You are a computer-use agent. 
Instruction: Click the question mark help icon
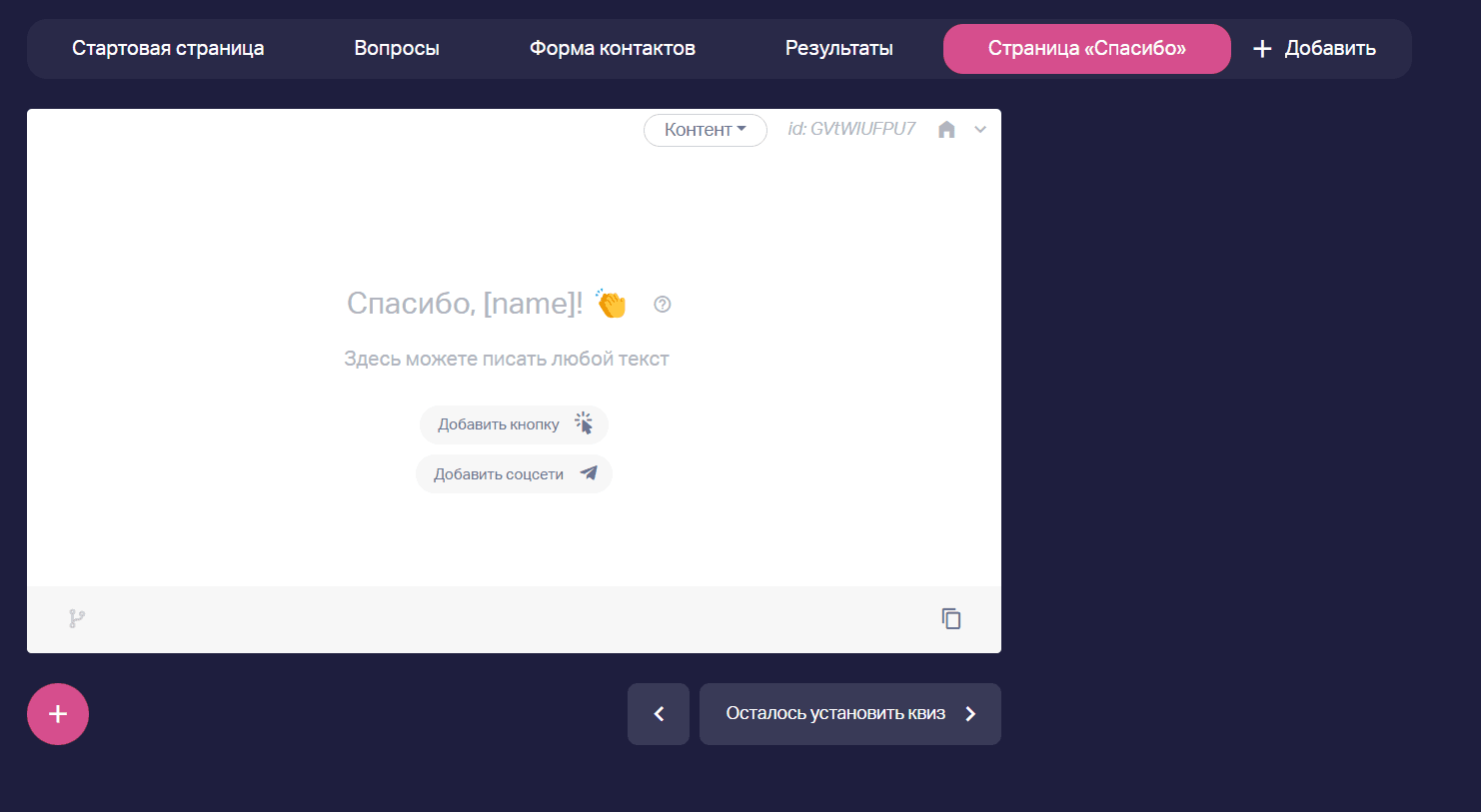click(662, 305)
